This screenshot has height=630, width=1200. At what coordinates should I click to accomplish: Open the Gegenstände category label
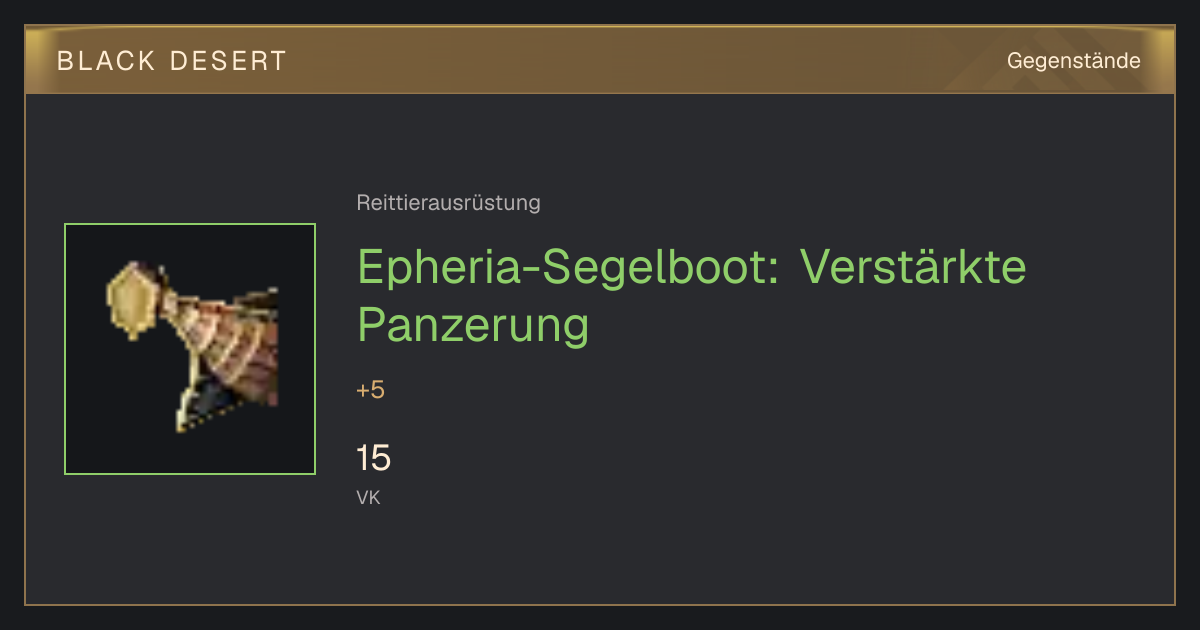(x=1073, y=61)
